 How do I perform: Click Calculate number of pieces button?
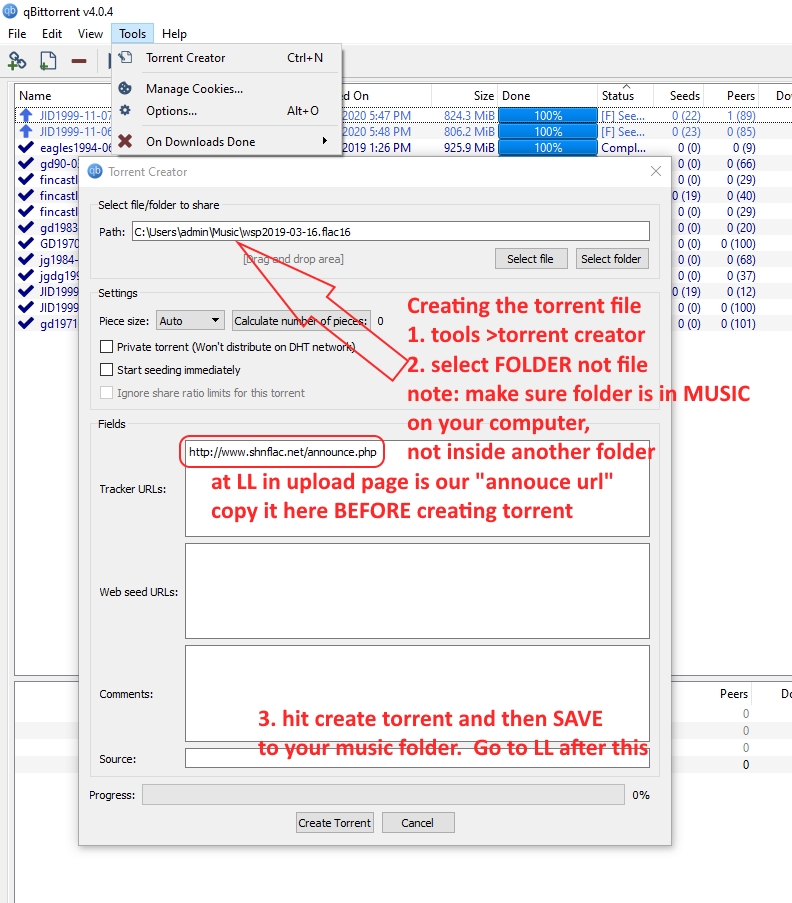point(301,321)
